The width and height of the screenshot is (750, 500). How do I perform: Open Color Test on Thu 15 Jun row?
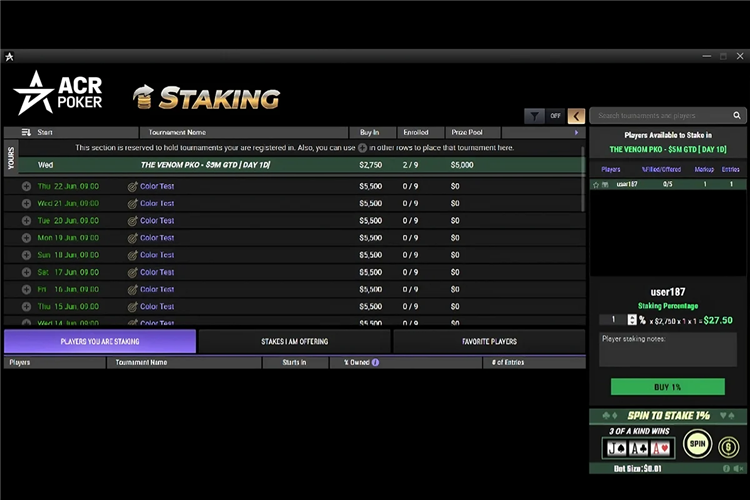157,307
